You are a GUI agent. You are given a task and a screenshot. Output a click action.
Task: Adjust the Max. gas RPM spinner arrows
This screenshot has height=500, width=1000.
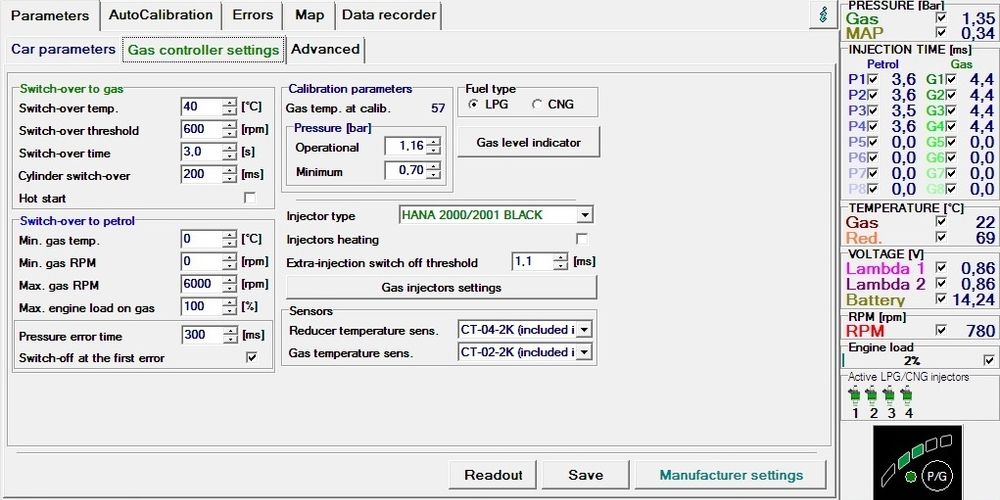(230, 284)
